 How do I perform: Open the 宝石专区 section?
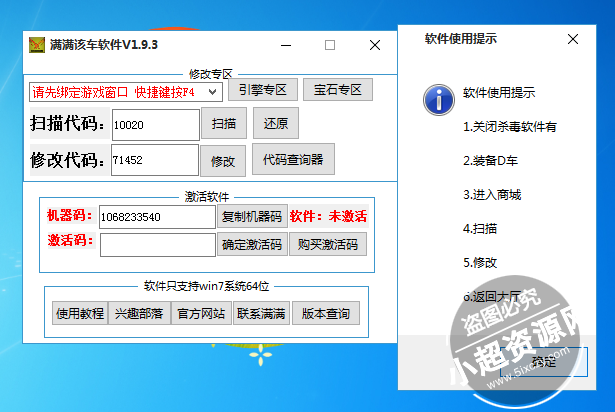point(338,90)
